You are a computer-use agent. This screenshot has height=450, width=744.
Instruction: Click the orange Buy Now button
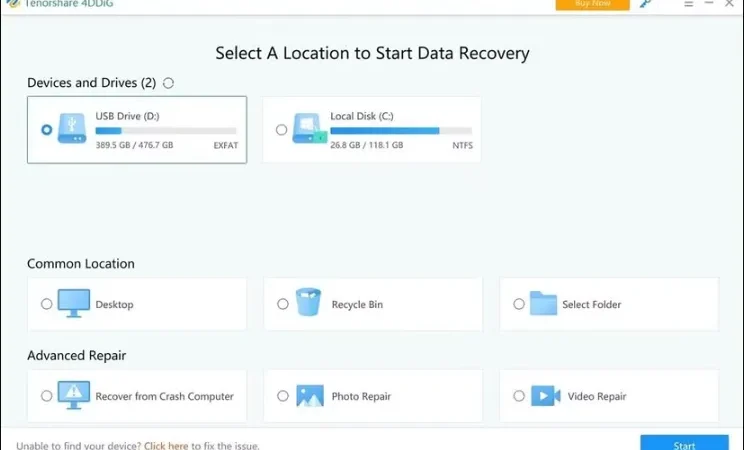click(x=593, y=4)
